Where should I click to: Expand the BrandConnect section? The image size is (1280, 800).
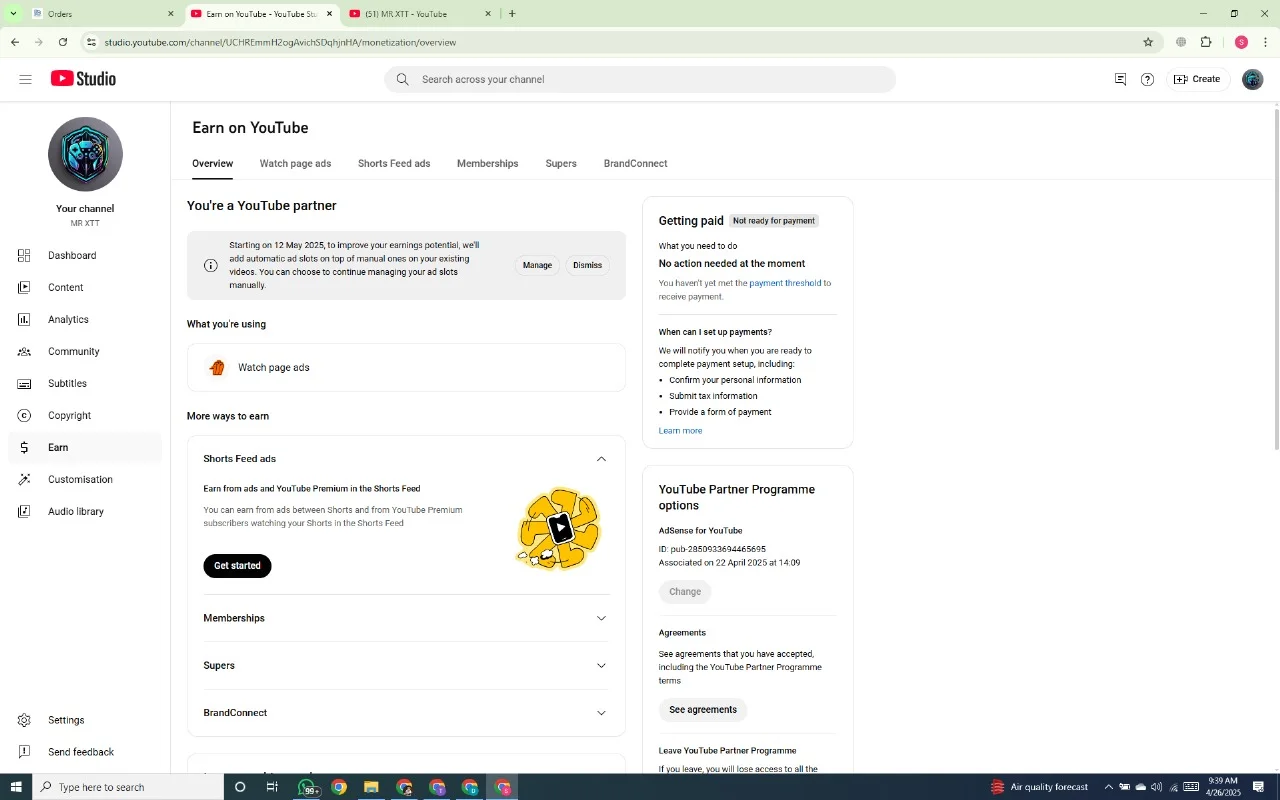pyautogui.click(x=601, y=713)
